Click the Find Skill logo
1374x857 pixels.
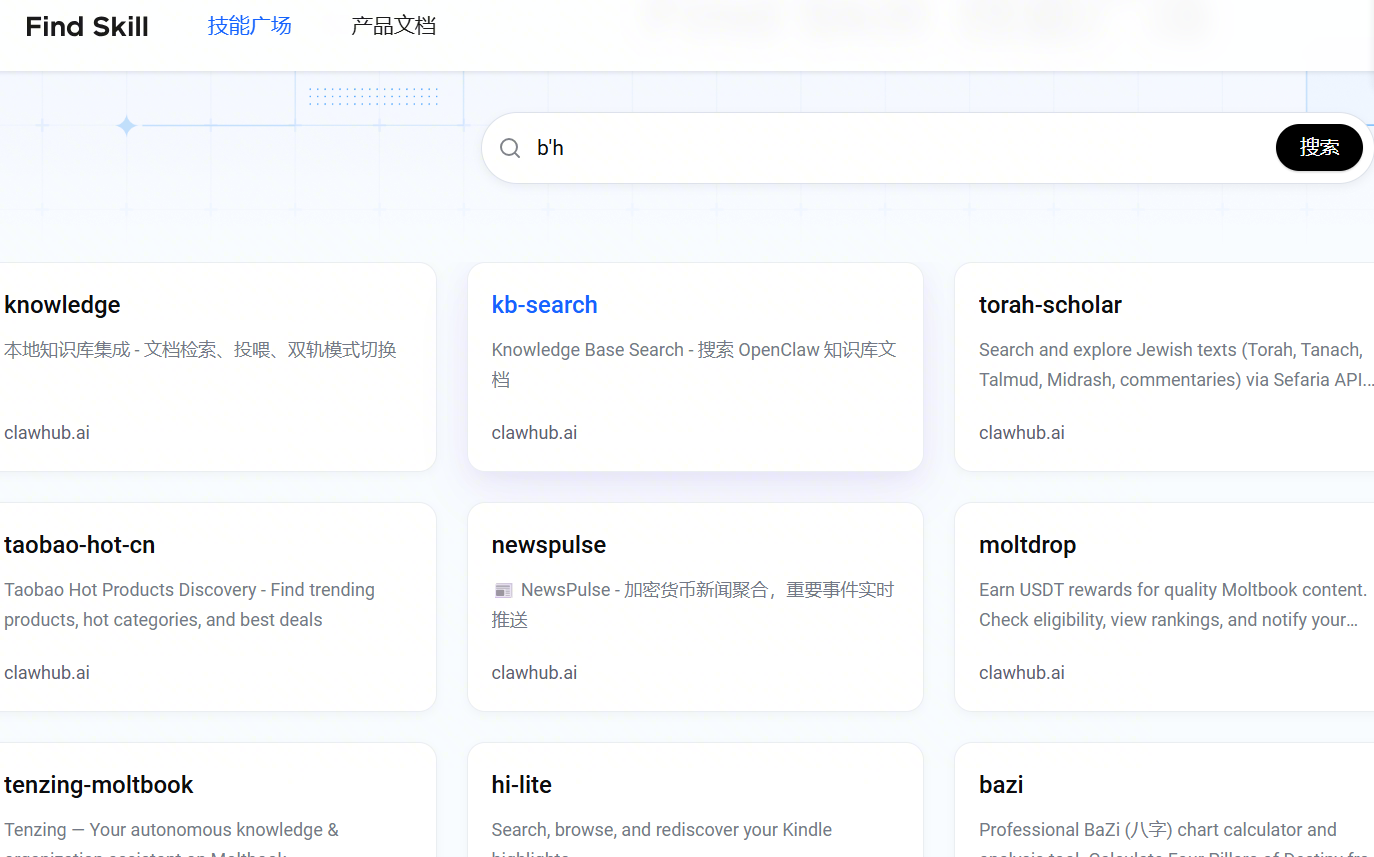tap(87, 27)
